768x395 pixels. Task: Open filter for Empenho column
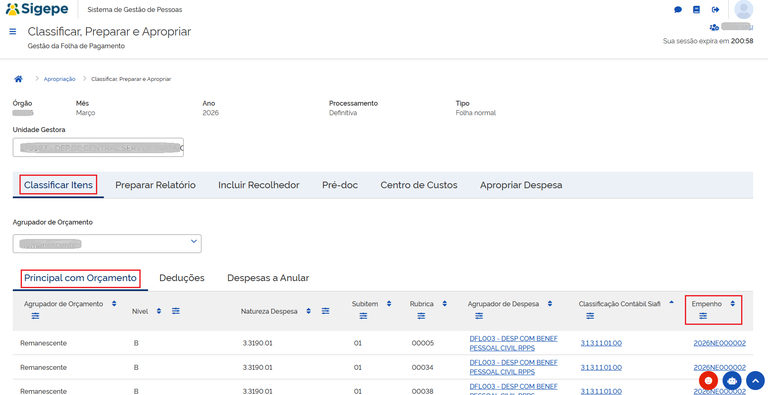coord(703,317)
